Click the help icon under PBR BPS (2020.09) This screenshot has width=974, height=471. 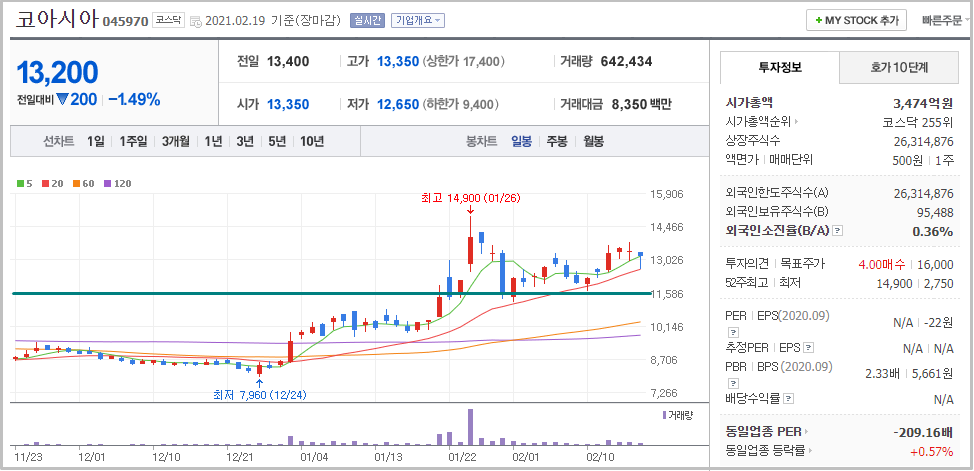732,382
